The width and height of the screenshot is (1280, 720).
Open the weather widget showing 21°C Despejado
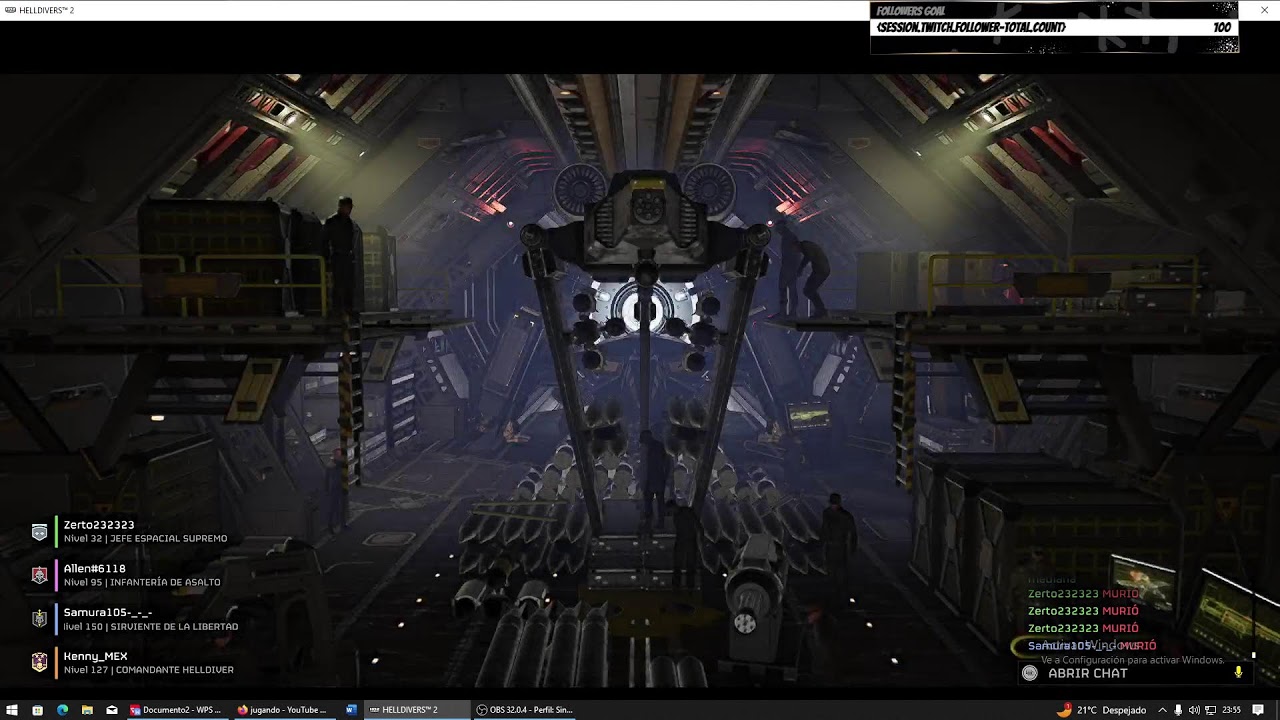point(1101,710)
